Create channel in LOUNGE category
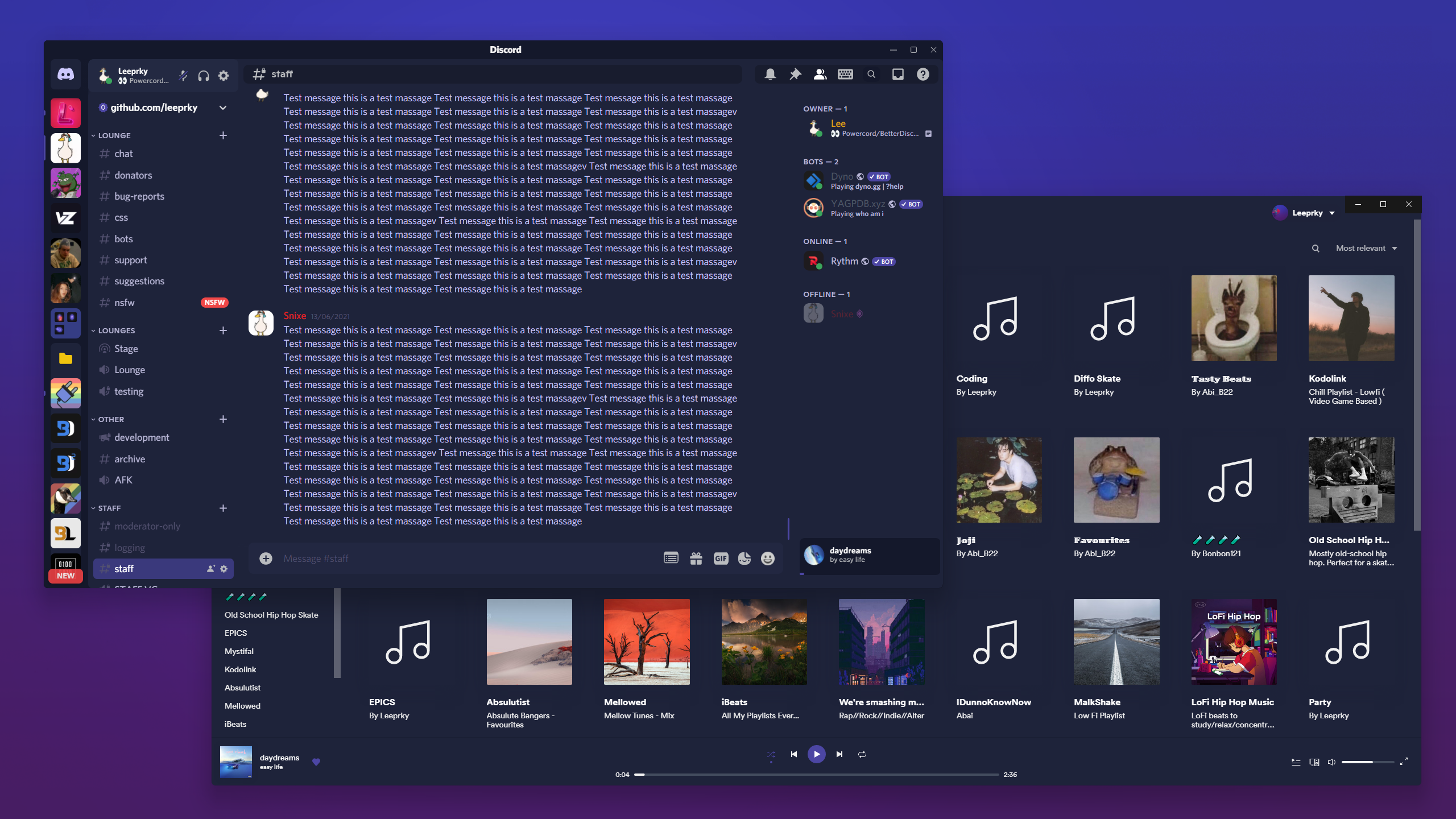 click(x=223, y=135)
